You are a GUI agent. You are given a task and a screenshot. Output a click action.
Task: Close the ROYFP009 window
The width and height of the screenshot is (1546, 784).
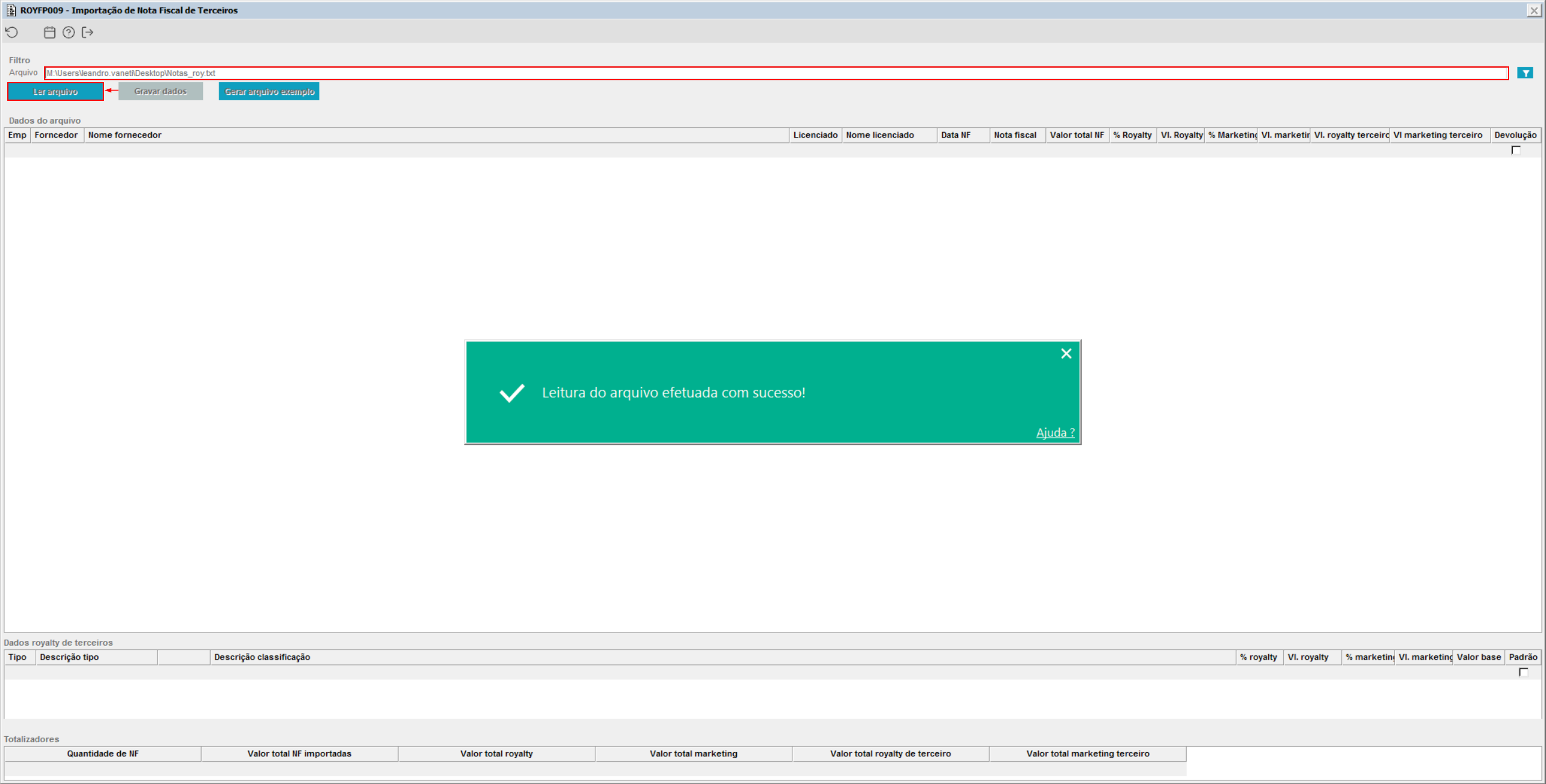pos(1533,10)
